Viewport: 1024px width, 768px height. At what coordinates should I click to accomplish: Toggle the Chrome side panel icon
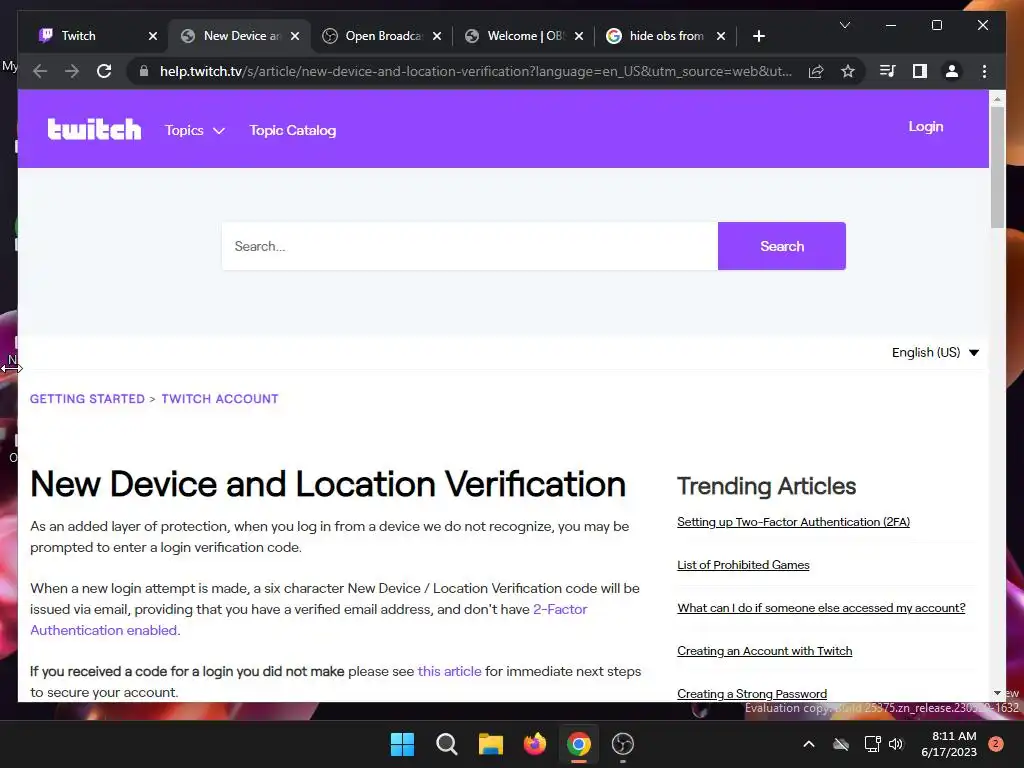point(920,71)
